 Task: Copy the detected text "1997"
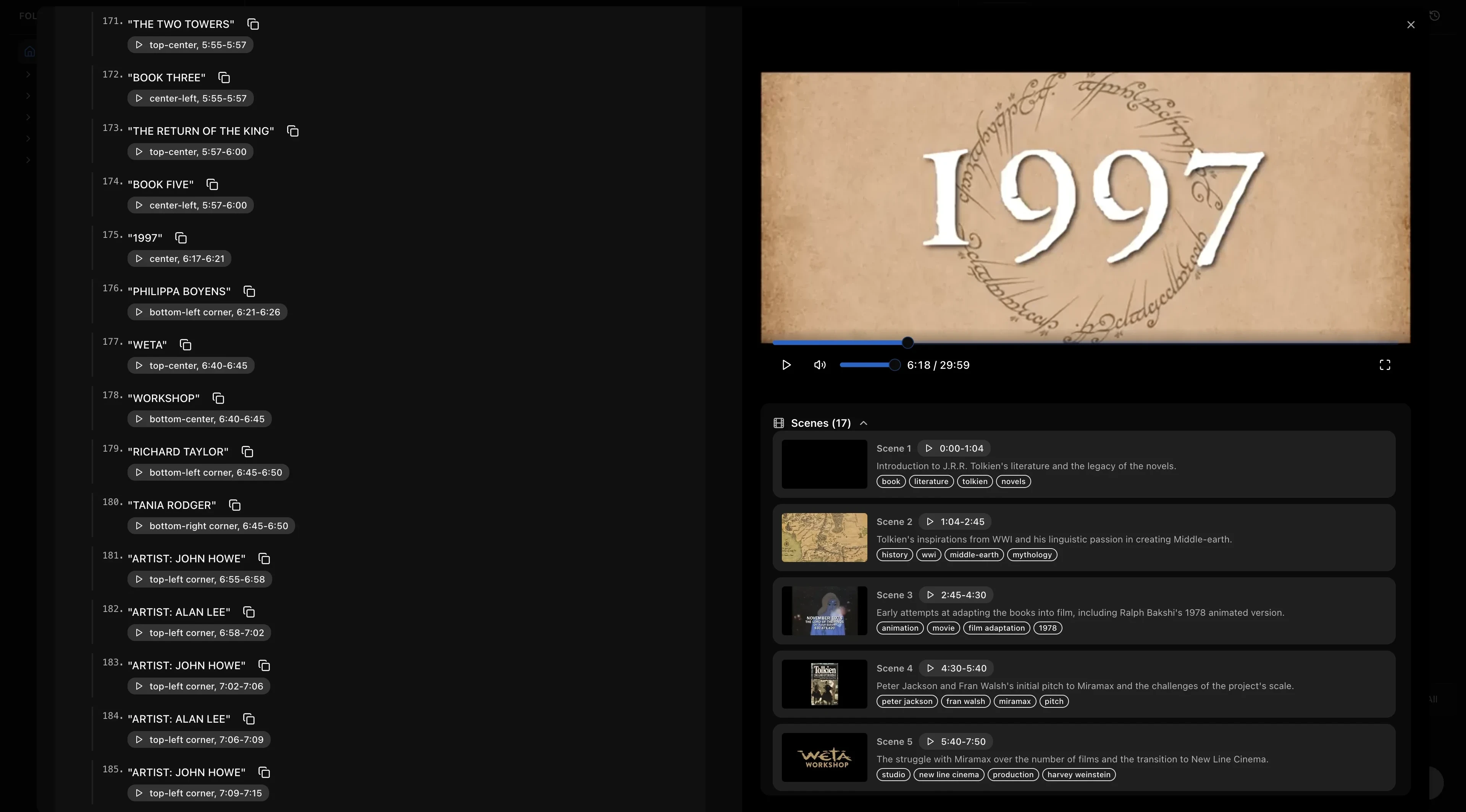point(181,238)
